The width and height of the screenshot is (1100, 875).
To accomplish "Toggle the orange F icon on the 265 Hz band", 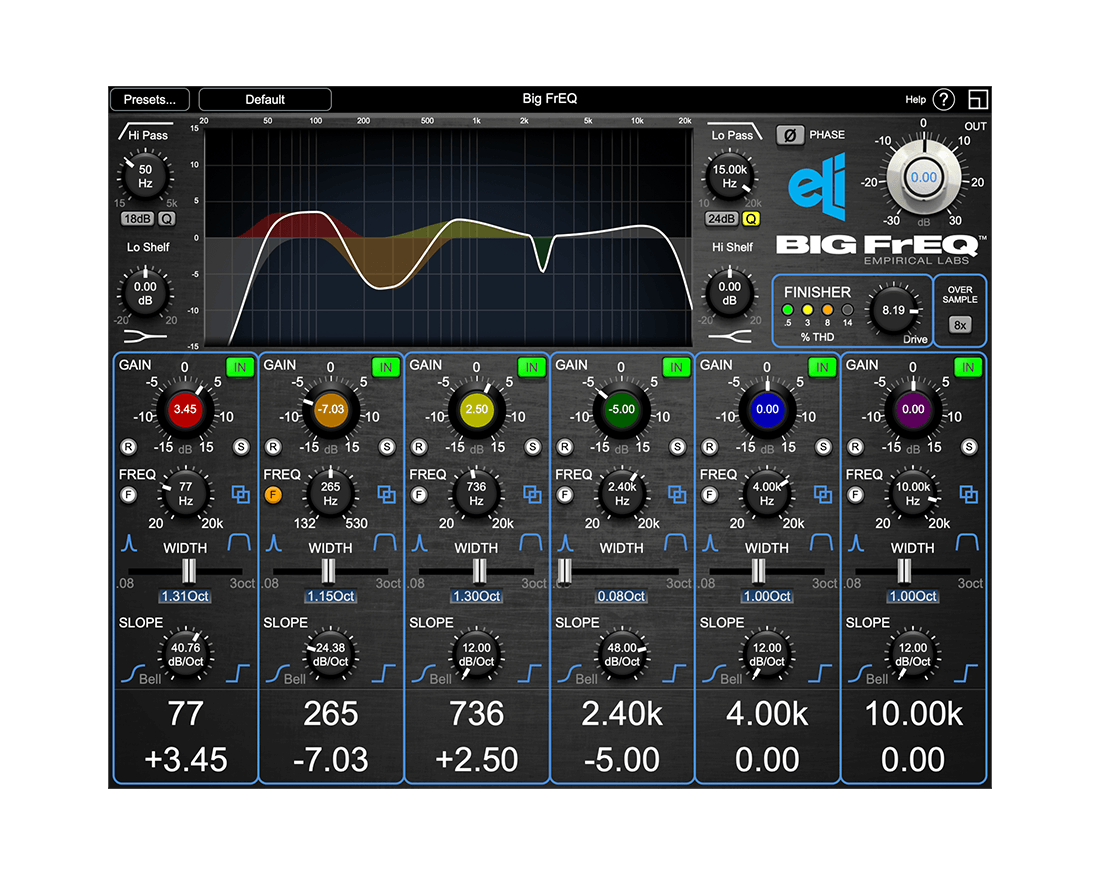I will click(274, 495).
